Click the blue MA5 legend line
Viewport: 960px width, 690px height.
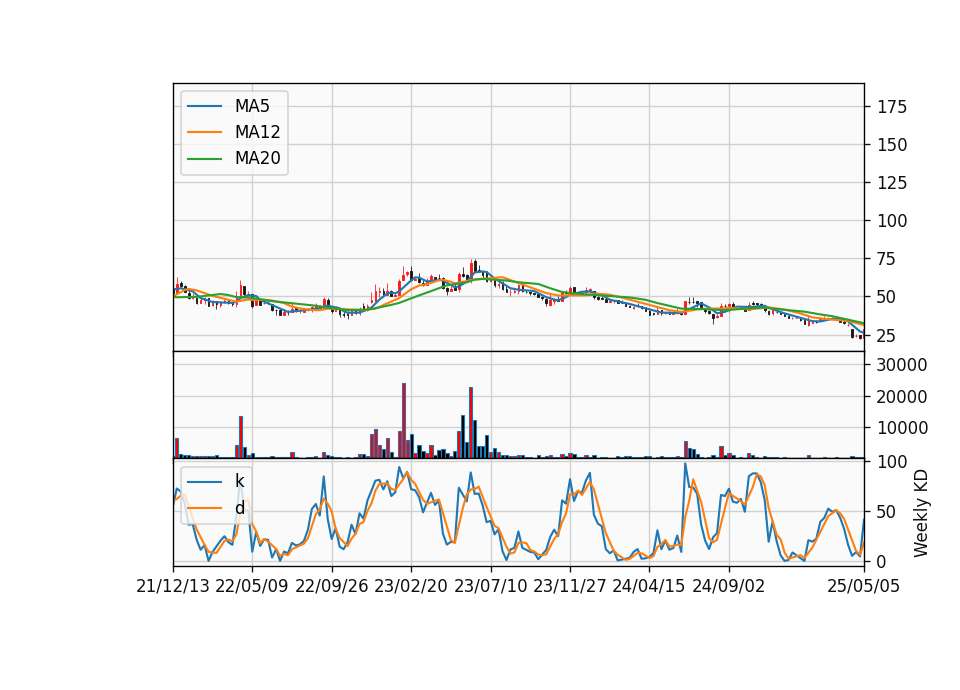click(x=204, y=107)
